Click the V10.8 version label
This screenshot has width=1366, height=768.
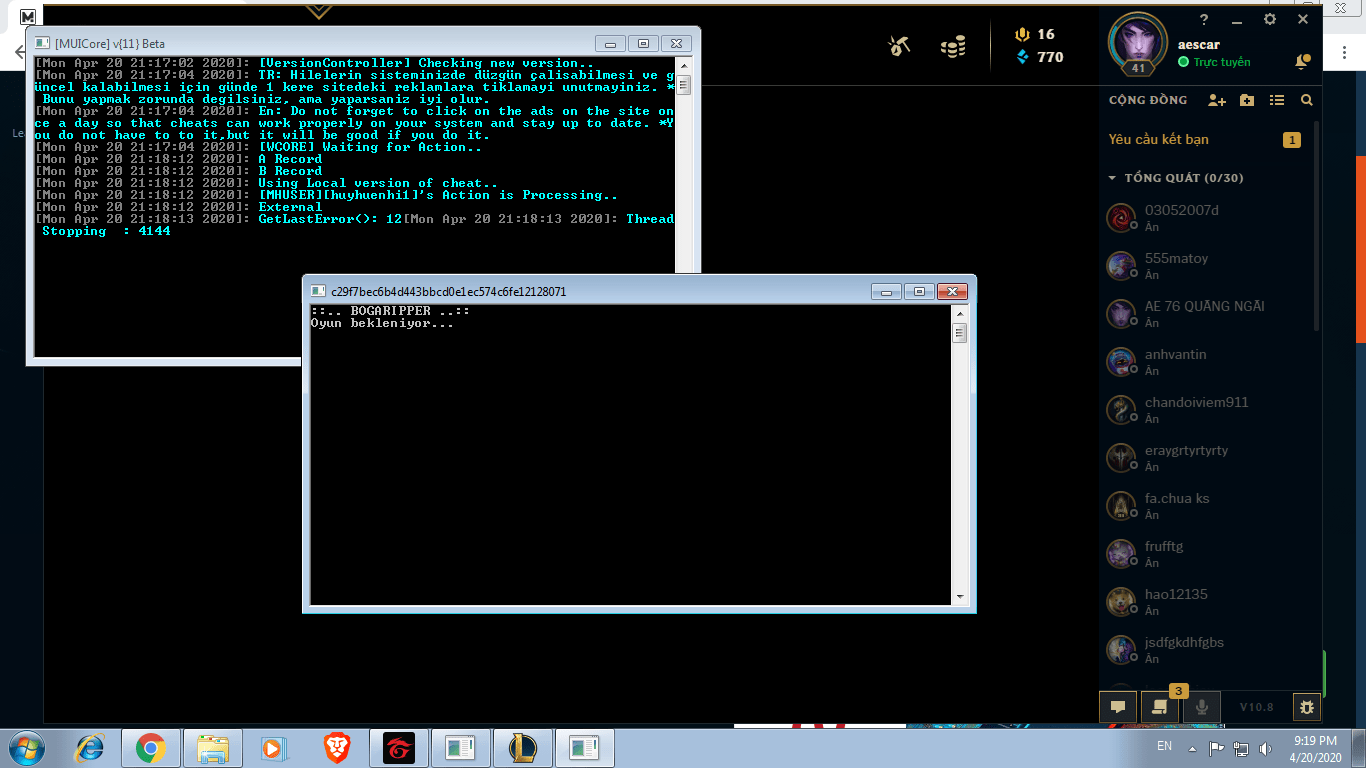[1257, 707]
